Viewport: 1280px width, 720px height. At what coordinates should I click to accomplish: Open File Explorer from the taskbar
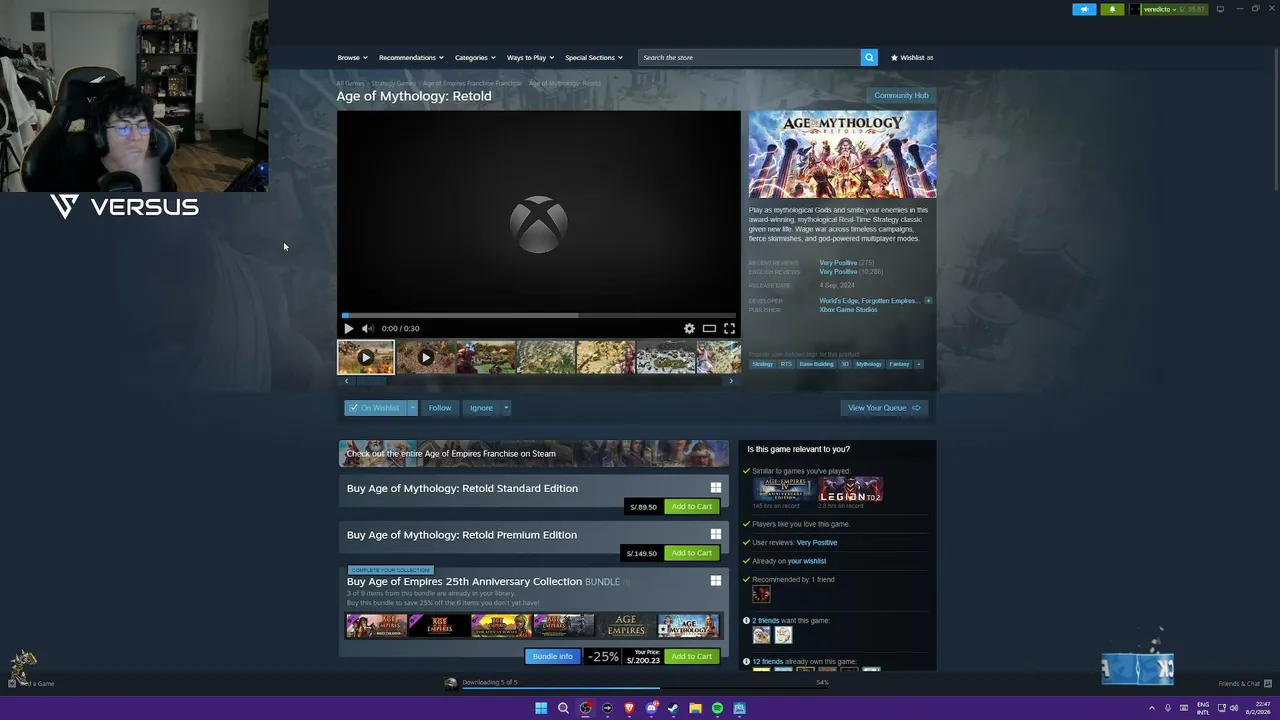tap(695, 708)
